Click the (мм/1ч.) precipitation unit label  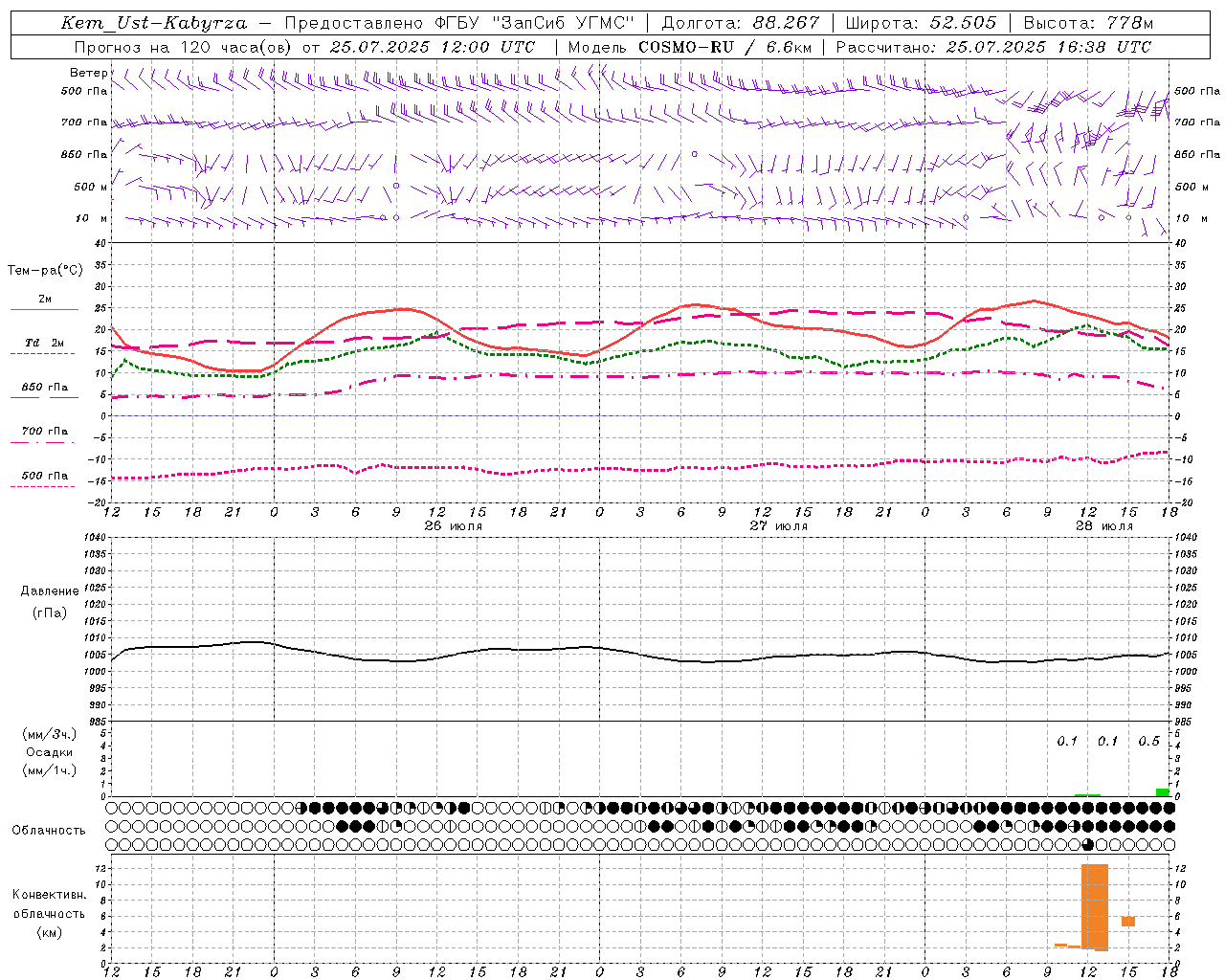point(50,770)
